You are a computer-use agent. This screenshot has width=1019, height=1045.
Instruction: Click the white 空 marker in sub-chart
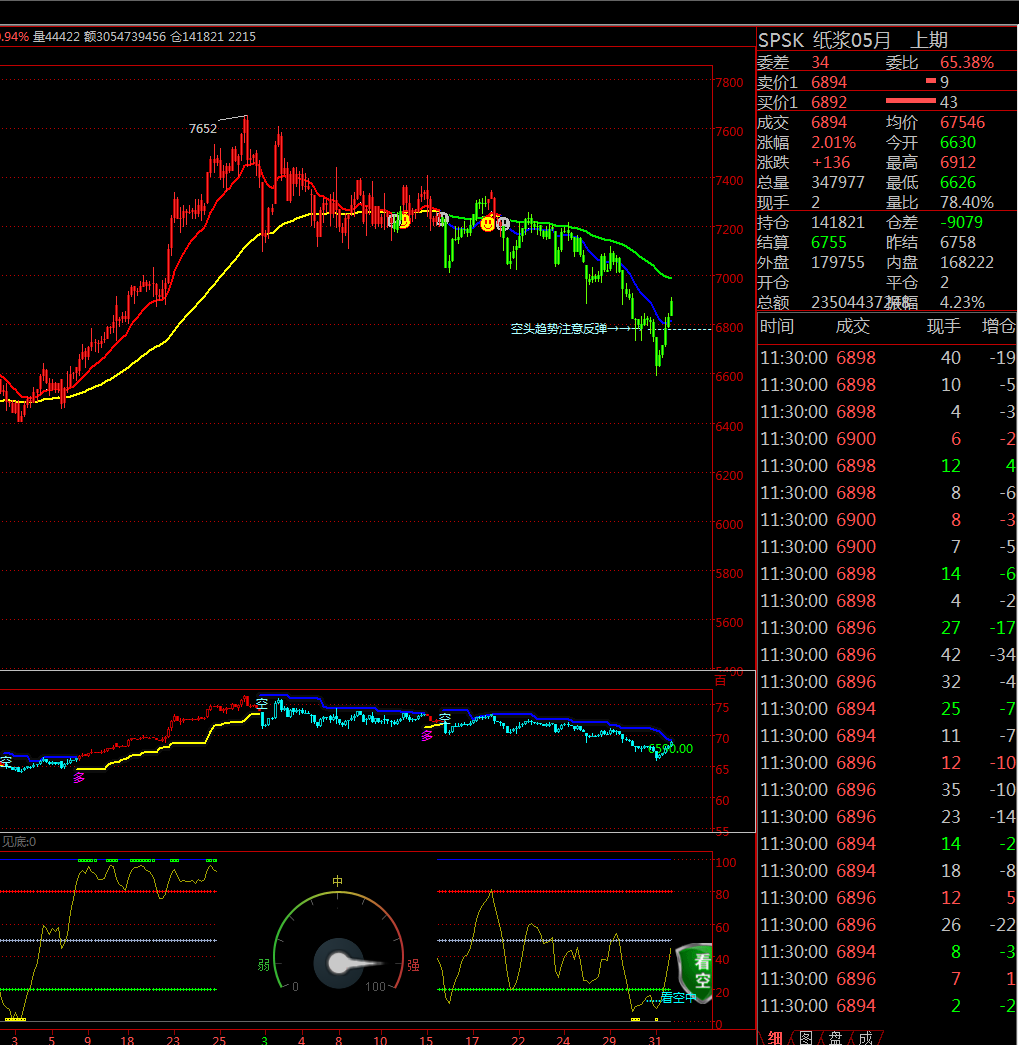coord(262,704)
